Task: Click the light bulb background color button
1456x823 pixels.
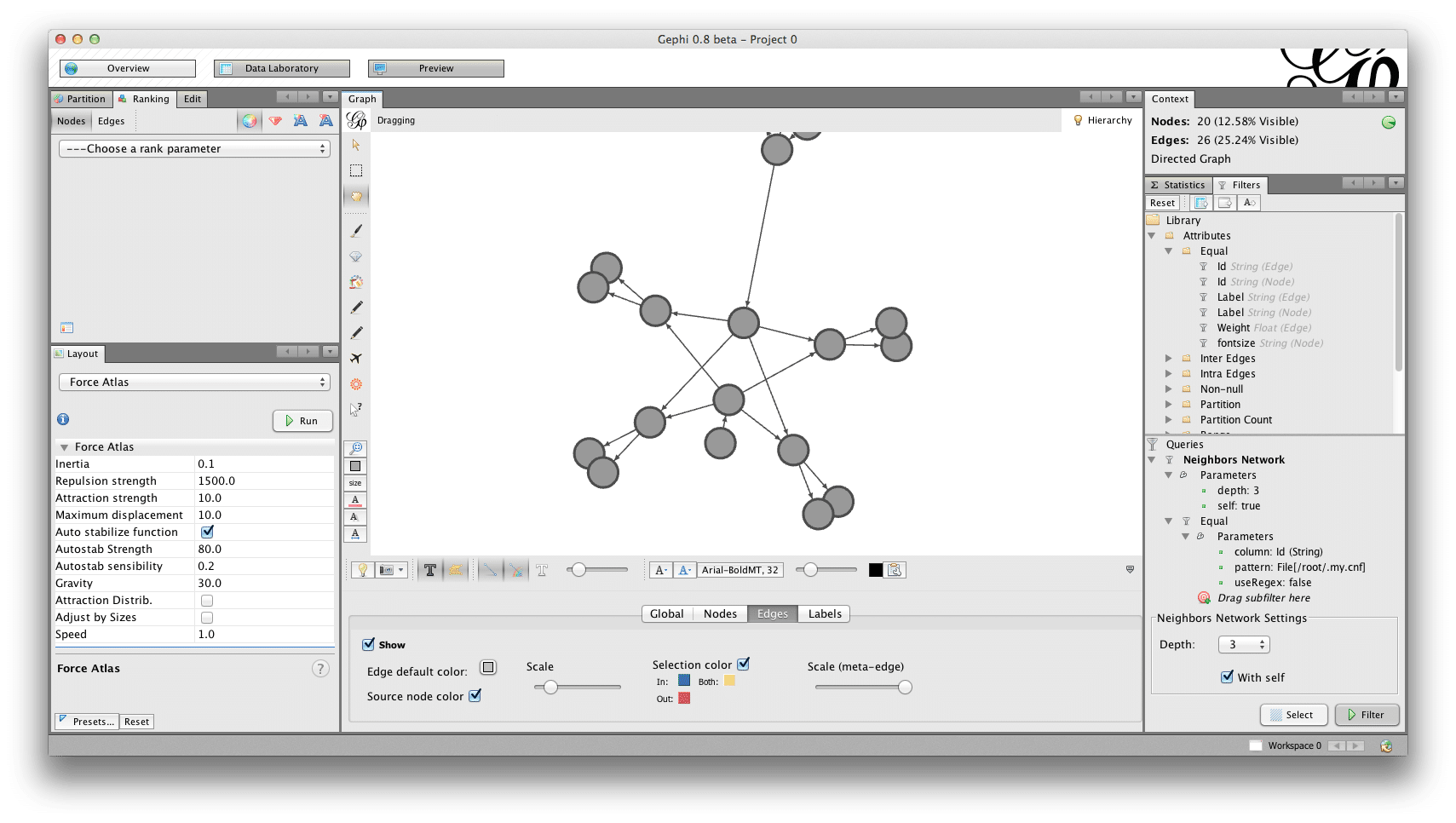Action: coord(363,570)
